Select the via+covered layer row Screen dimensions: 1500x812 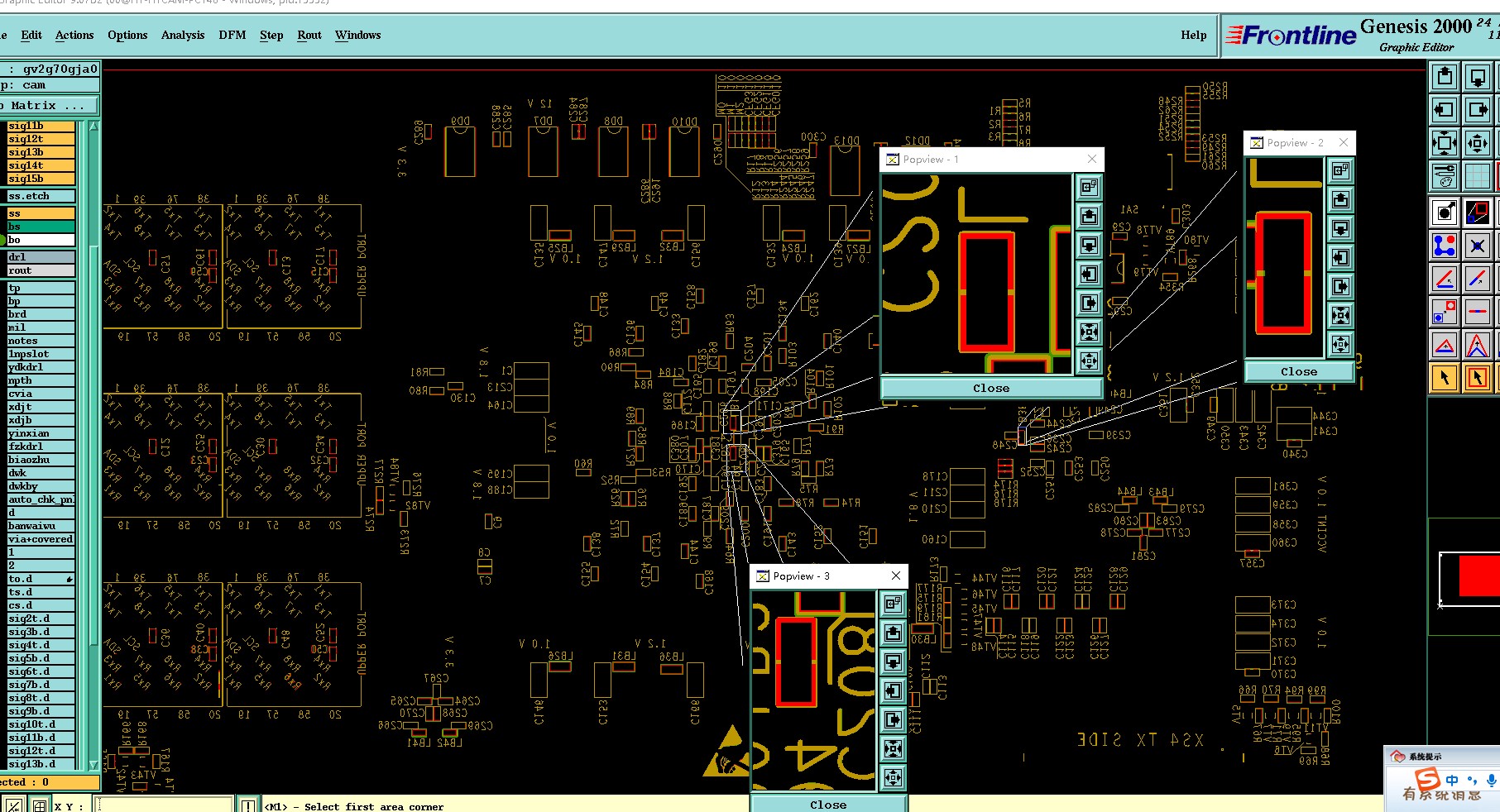click(41, 539)
